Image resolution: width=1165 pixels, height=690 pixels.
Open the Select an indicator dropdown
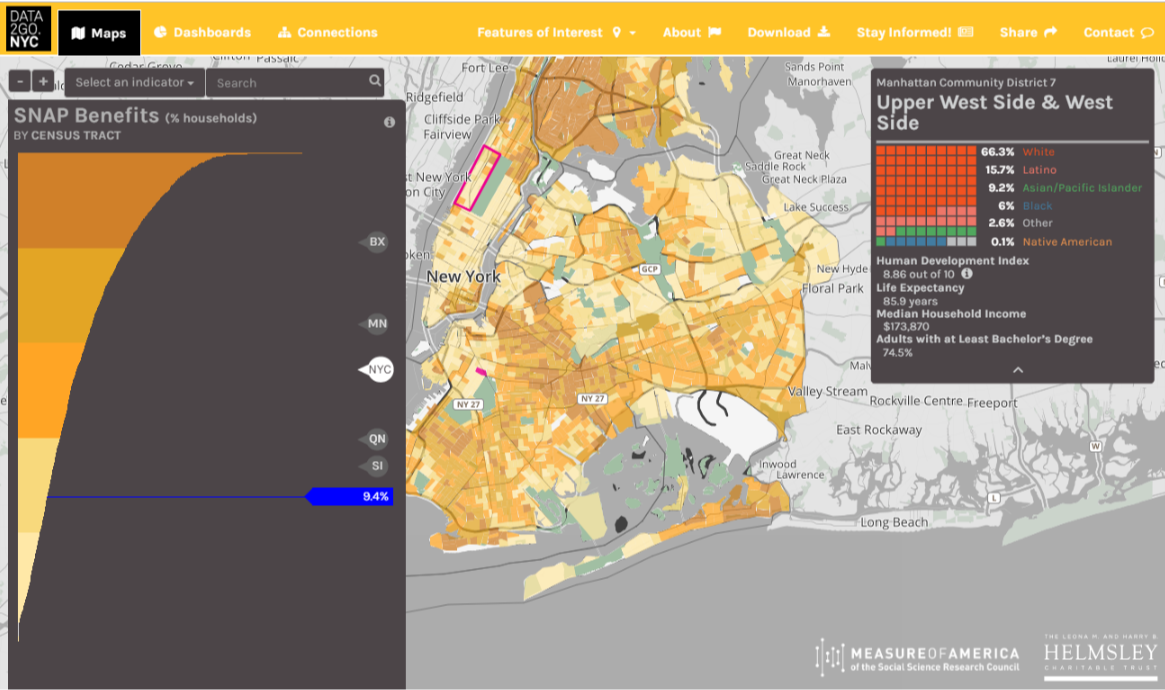point(134,83)
